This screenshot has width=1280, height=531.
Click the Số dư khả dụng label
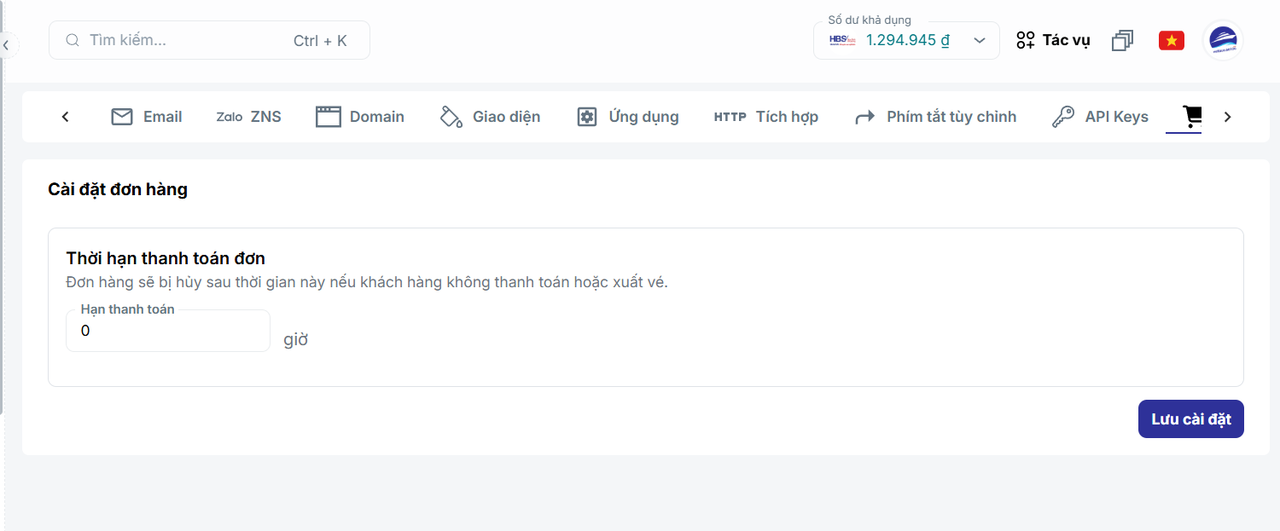point(870,20)
